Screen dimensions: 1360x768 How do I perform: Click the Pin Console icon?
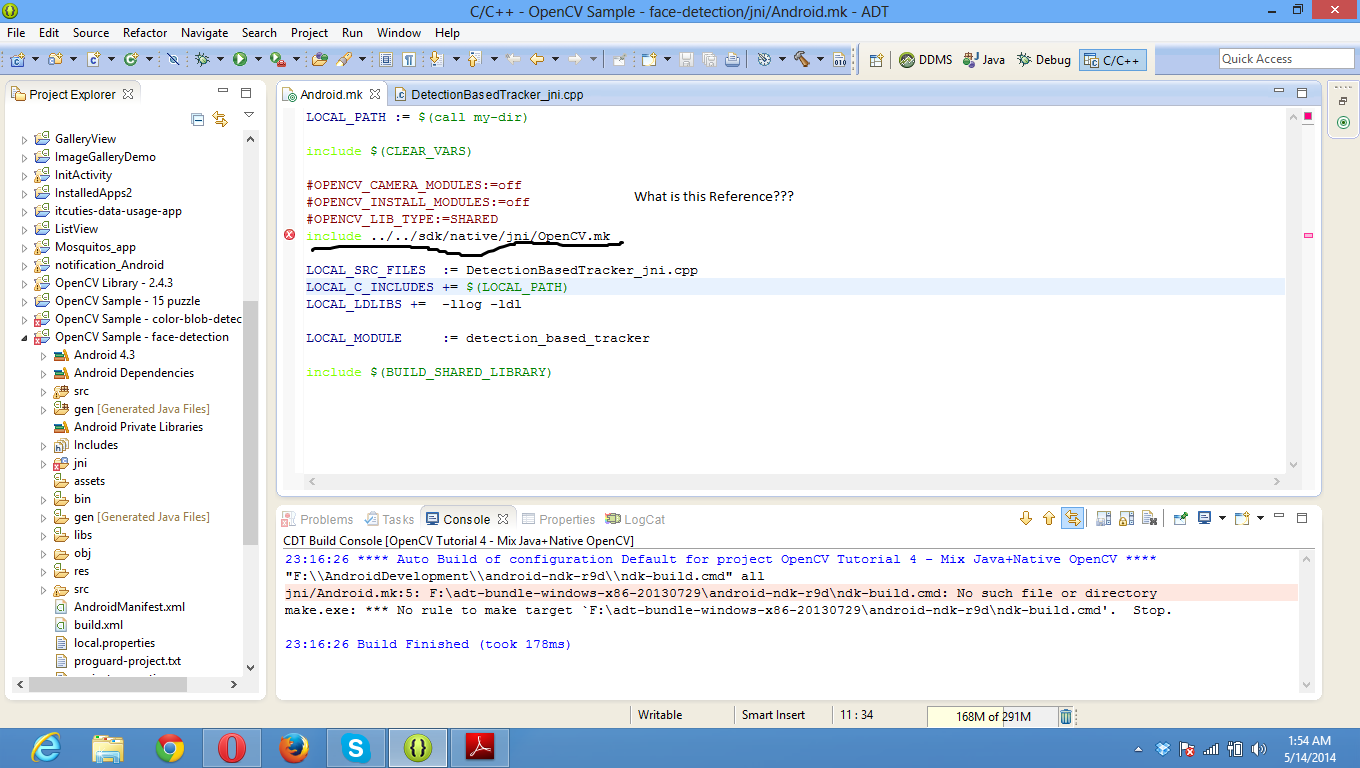tap(1181, 518)
